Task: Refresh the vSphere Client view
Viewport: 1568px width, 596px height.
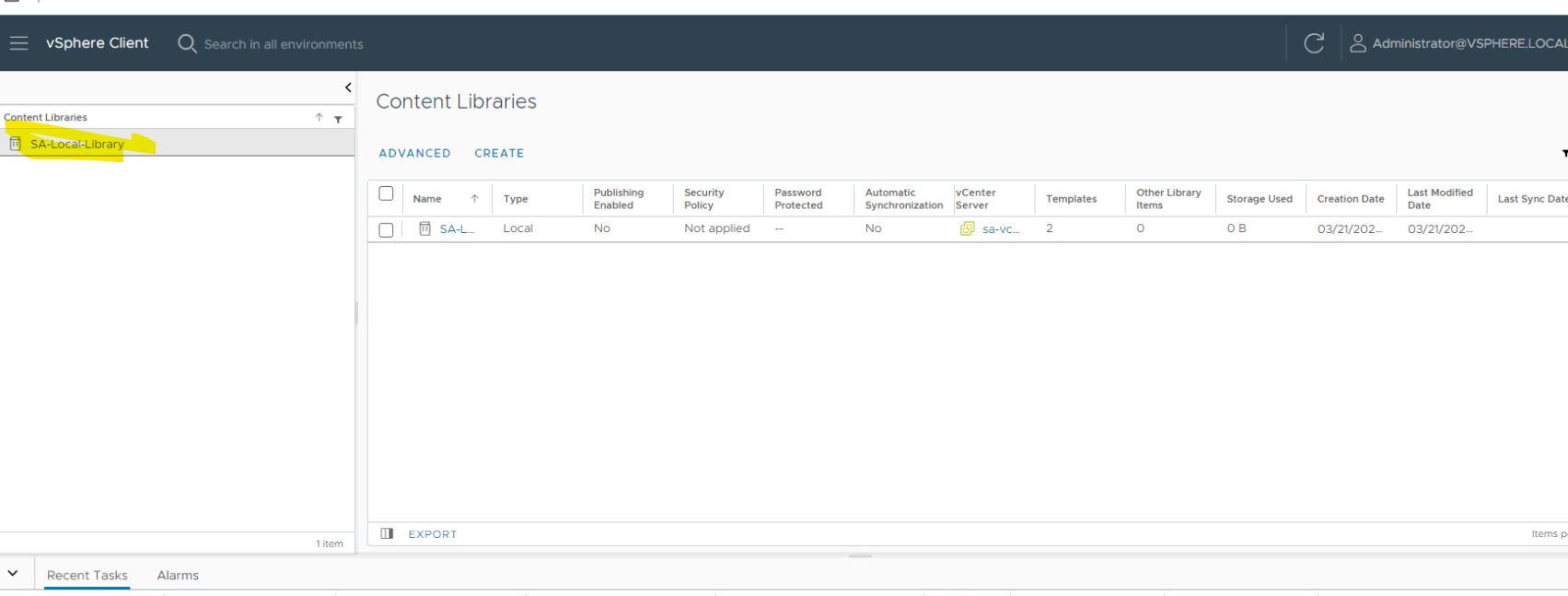Action: pyautogui.click(x=1314, y=42)
